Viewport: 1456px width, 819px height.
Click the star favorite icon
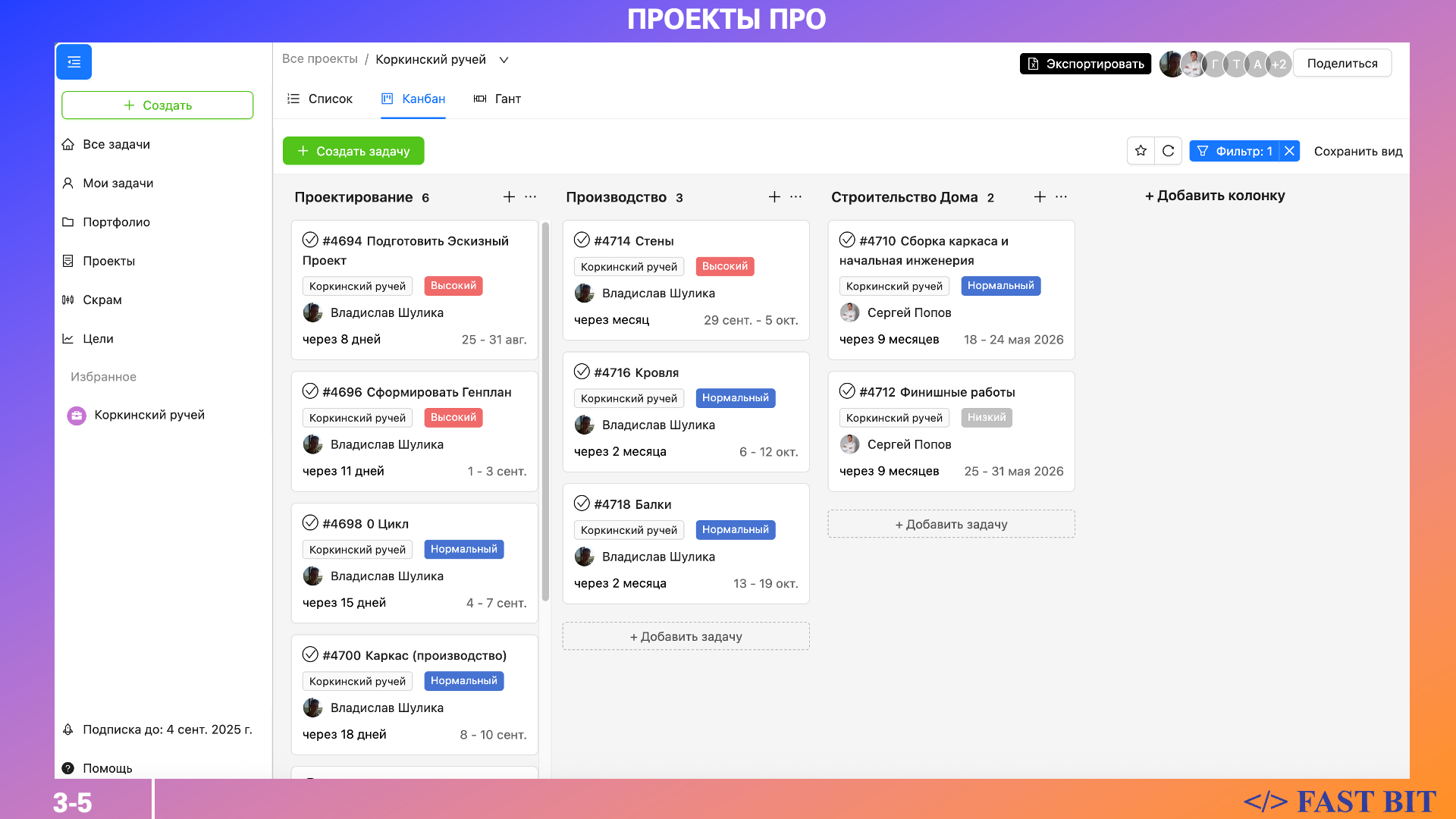pos(1141,151)
